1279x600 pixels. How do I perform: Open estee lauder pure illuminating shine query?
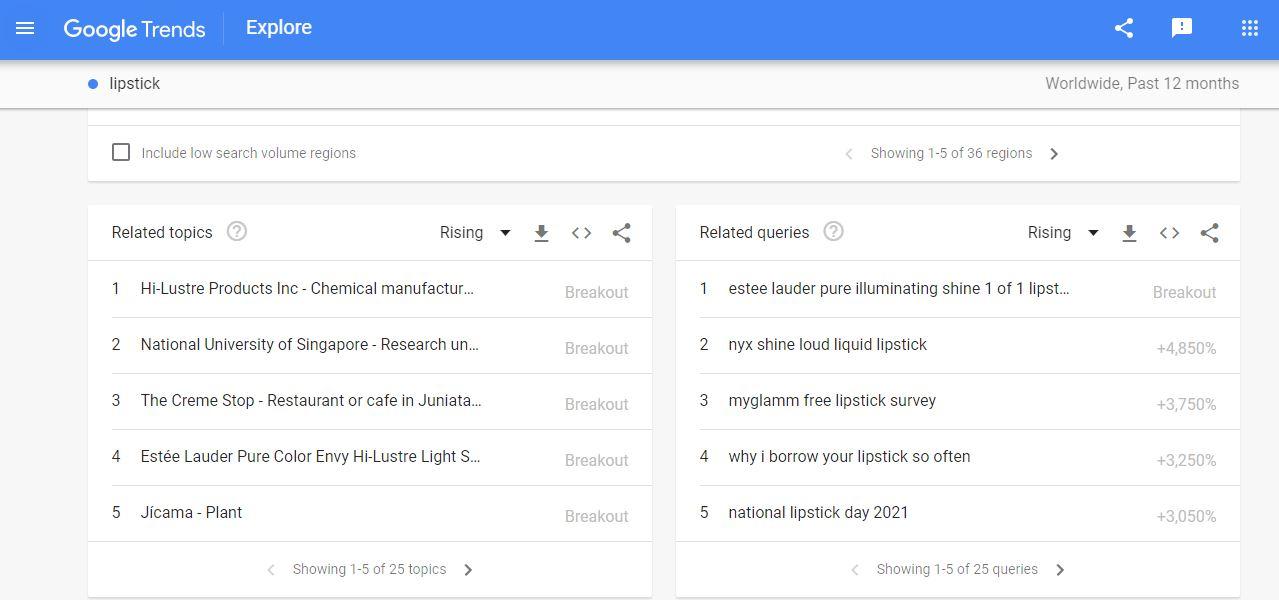coord(899,289)
